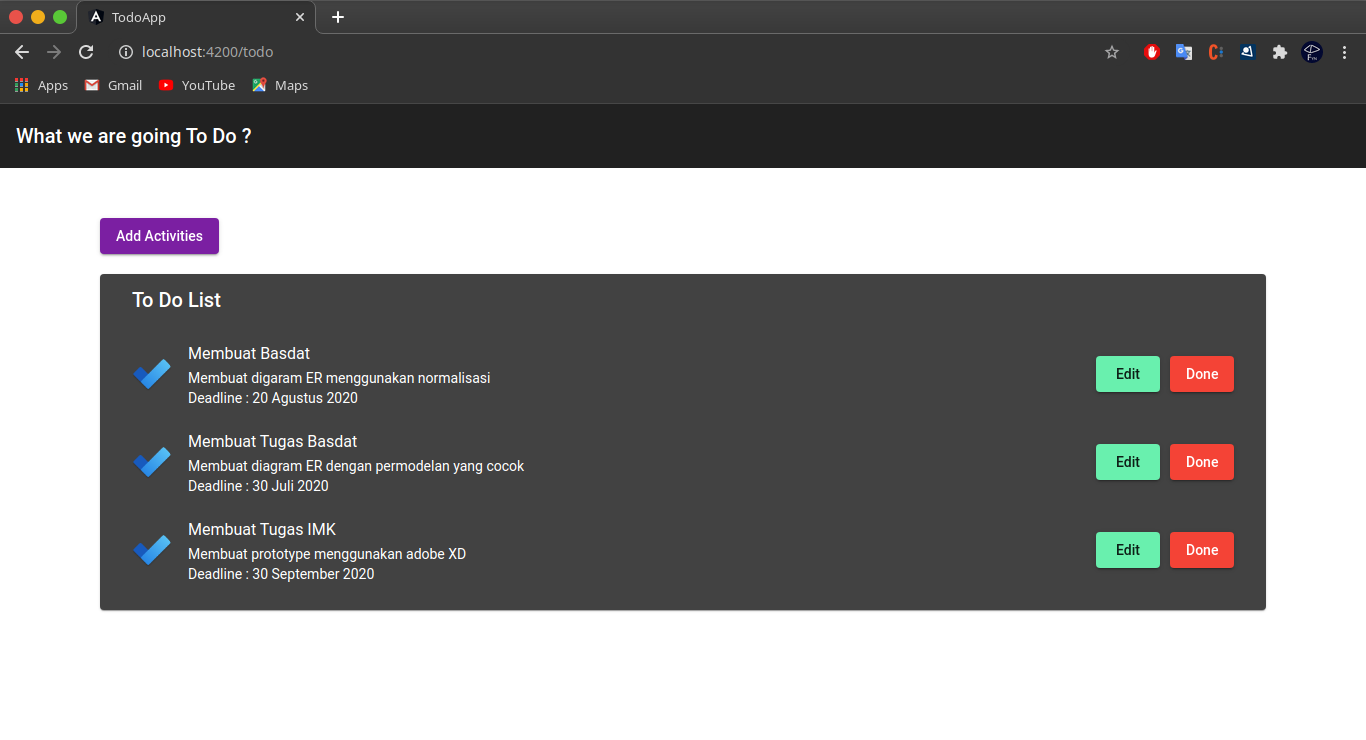Click the Add Activities button

[x=159, y=236]
